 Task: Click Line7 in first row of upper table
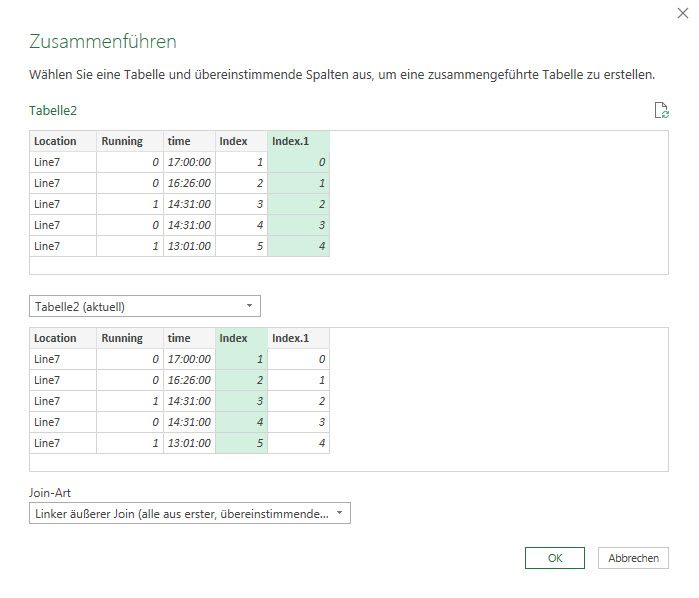pyautogui.click(x=63, y=162)
